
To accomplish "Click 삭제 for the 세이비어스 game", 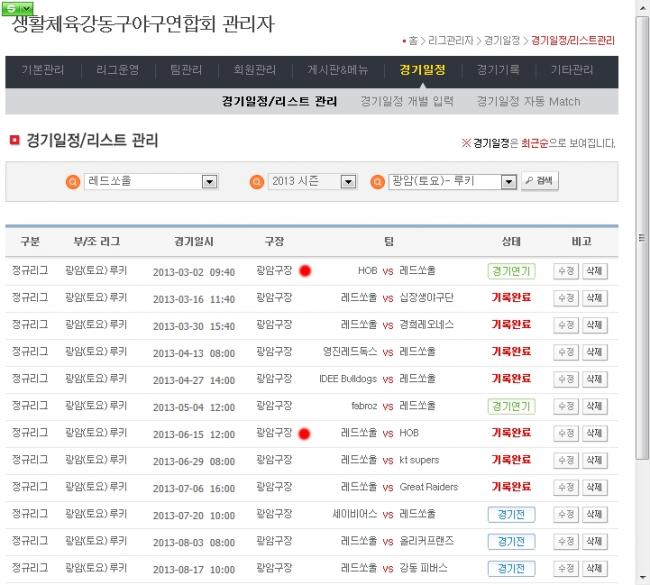I will tap(594, 515).
